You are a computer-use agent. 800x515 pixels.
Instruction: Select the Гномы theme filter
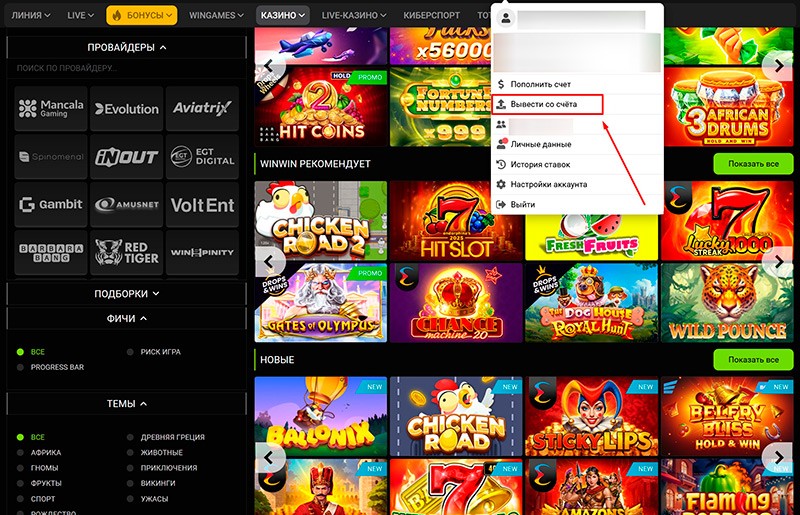[x=38, y=468]
